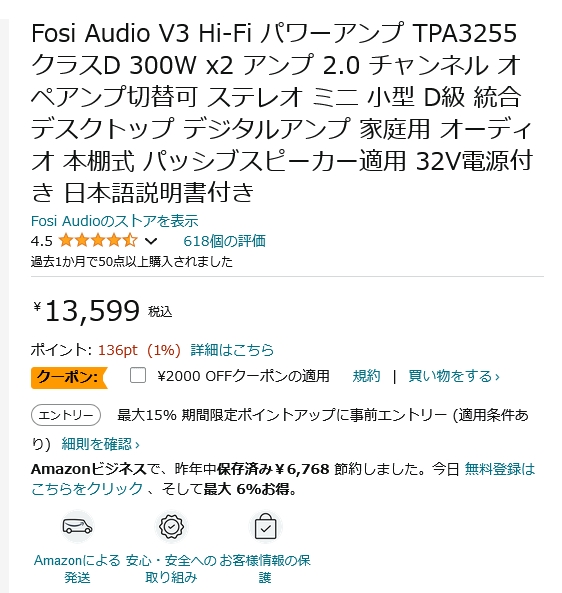Expand the rating breakdown chevron
The width and height of the screenshot is (562, 593).
point(151,241)
